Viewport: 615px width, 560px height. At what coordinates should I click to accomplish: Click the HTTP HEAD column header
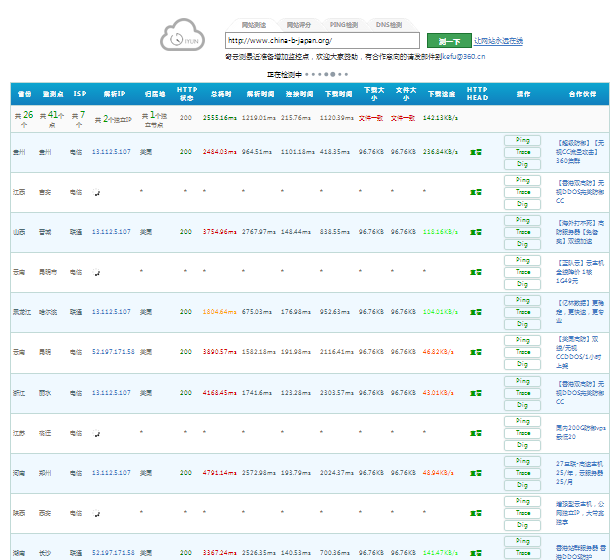(477, 94)
